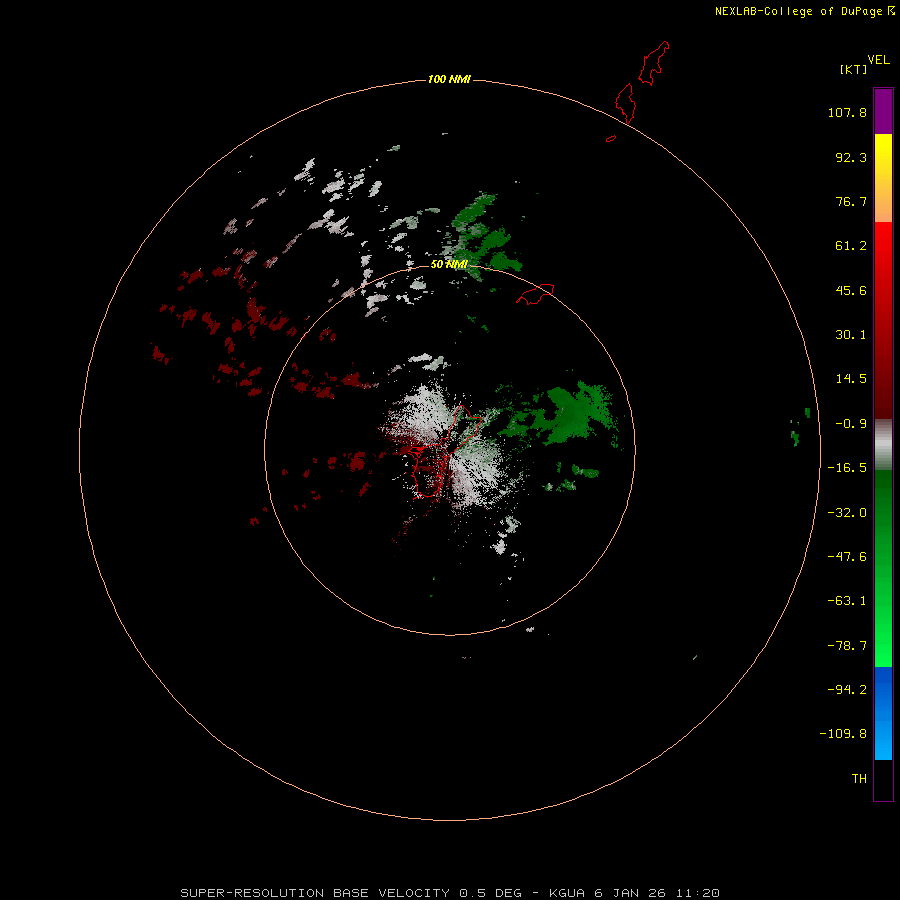Click the 50 NMI range ring label
This screenshot has width=900, height=900.
[x=449, y=265]
